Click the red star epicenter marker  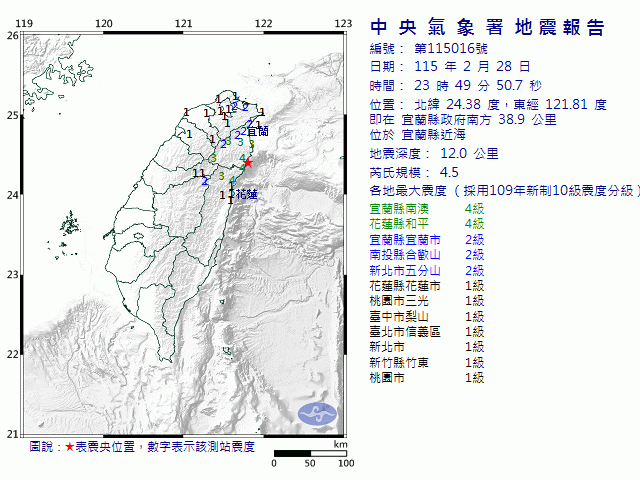(247, 161)
